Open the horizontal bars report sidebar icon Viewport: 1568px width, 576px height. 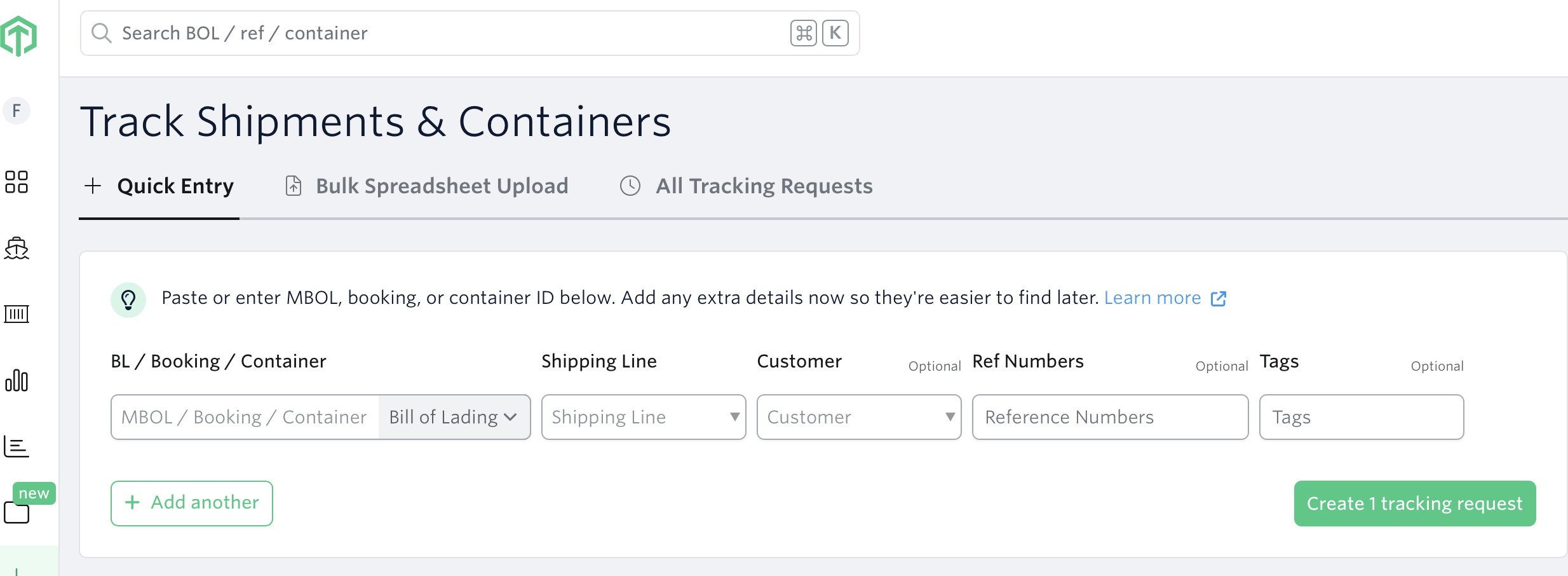click(x=17, y=446)
